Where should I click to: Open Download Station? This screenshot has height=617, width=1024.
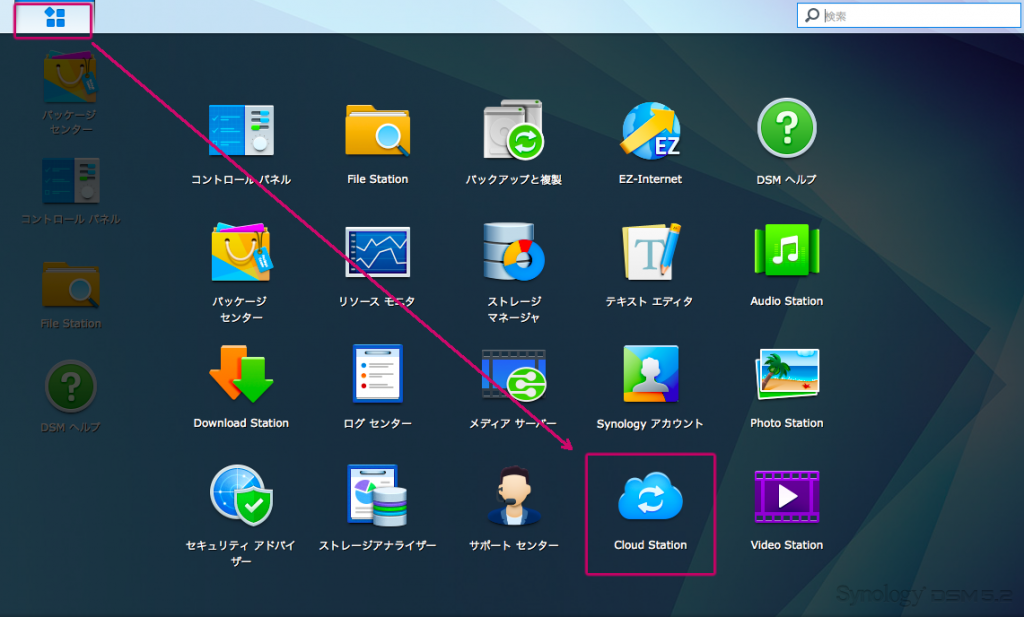coord(241,374)
